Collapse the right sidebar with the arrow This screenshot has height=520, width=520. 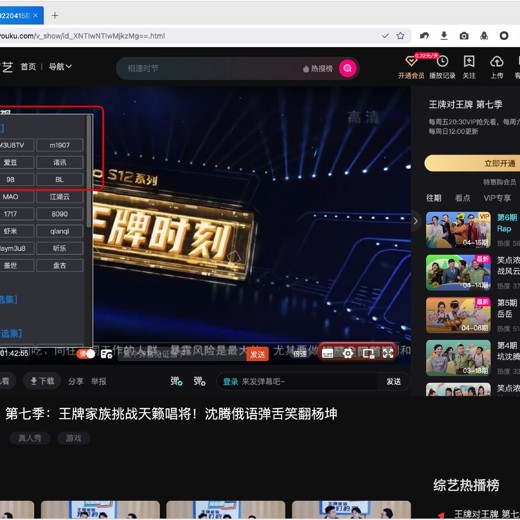[x=415, y=221]
